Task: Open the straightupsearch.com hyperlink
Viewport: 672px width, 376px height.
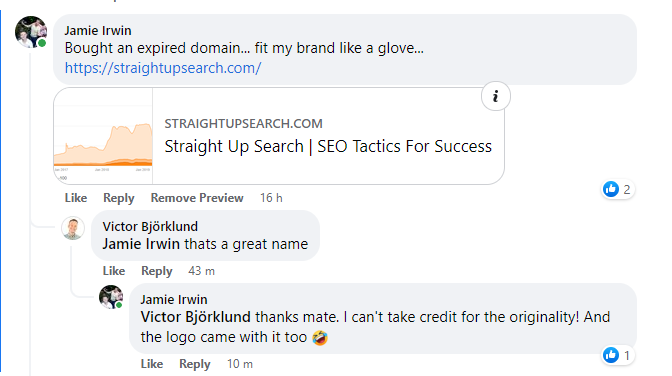Action: click(x=163, y=68)
